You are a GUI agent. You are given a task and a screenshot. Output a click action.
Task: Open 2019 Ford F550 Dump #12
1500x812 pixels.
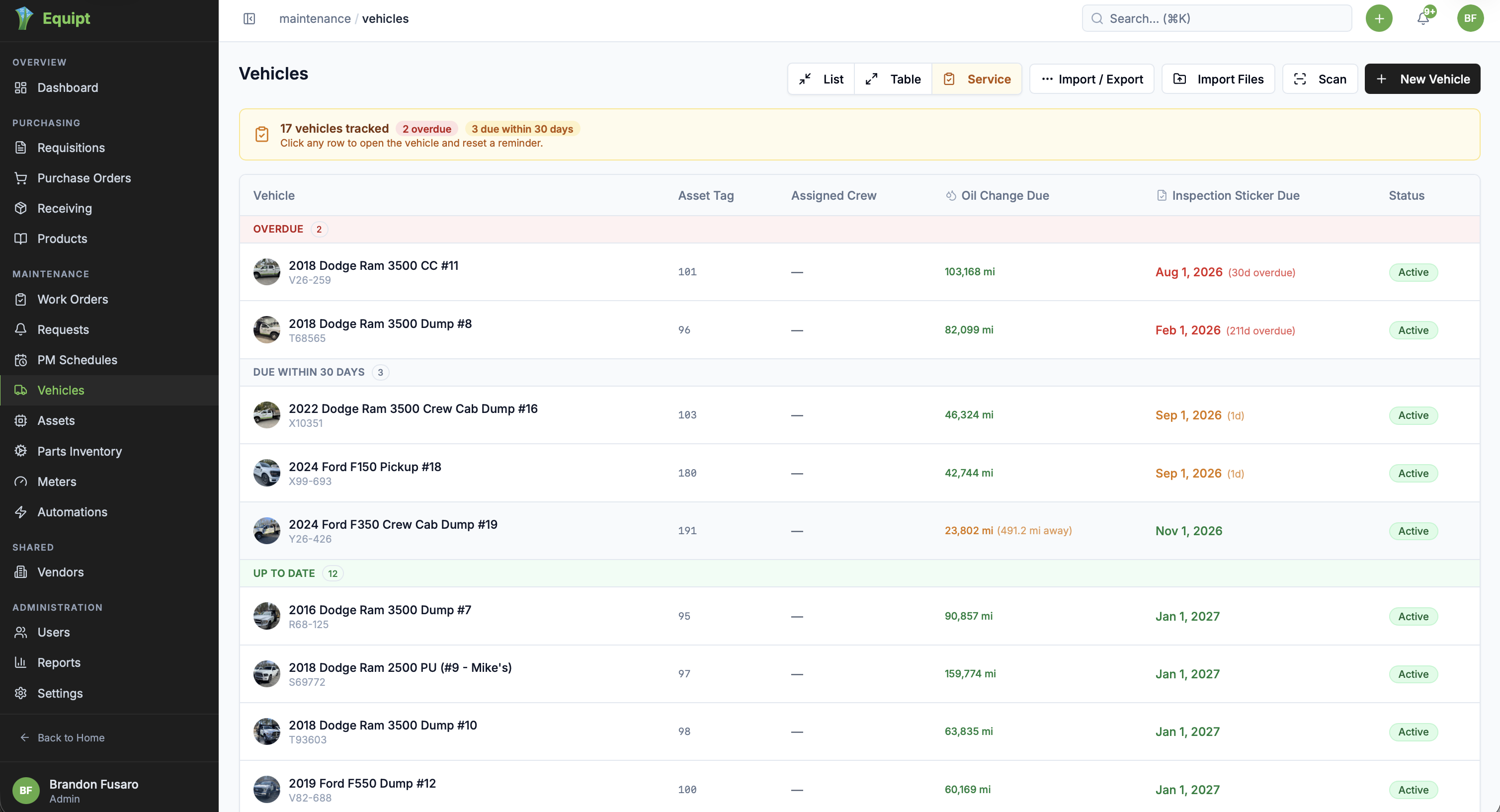point(859,786)
